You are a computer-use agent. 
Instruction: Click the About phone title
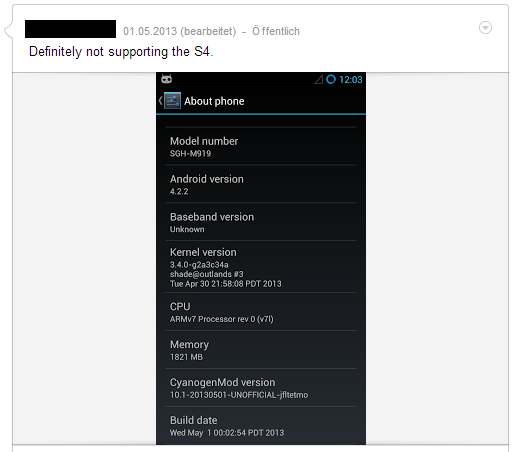[x=214, y=101]
